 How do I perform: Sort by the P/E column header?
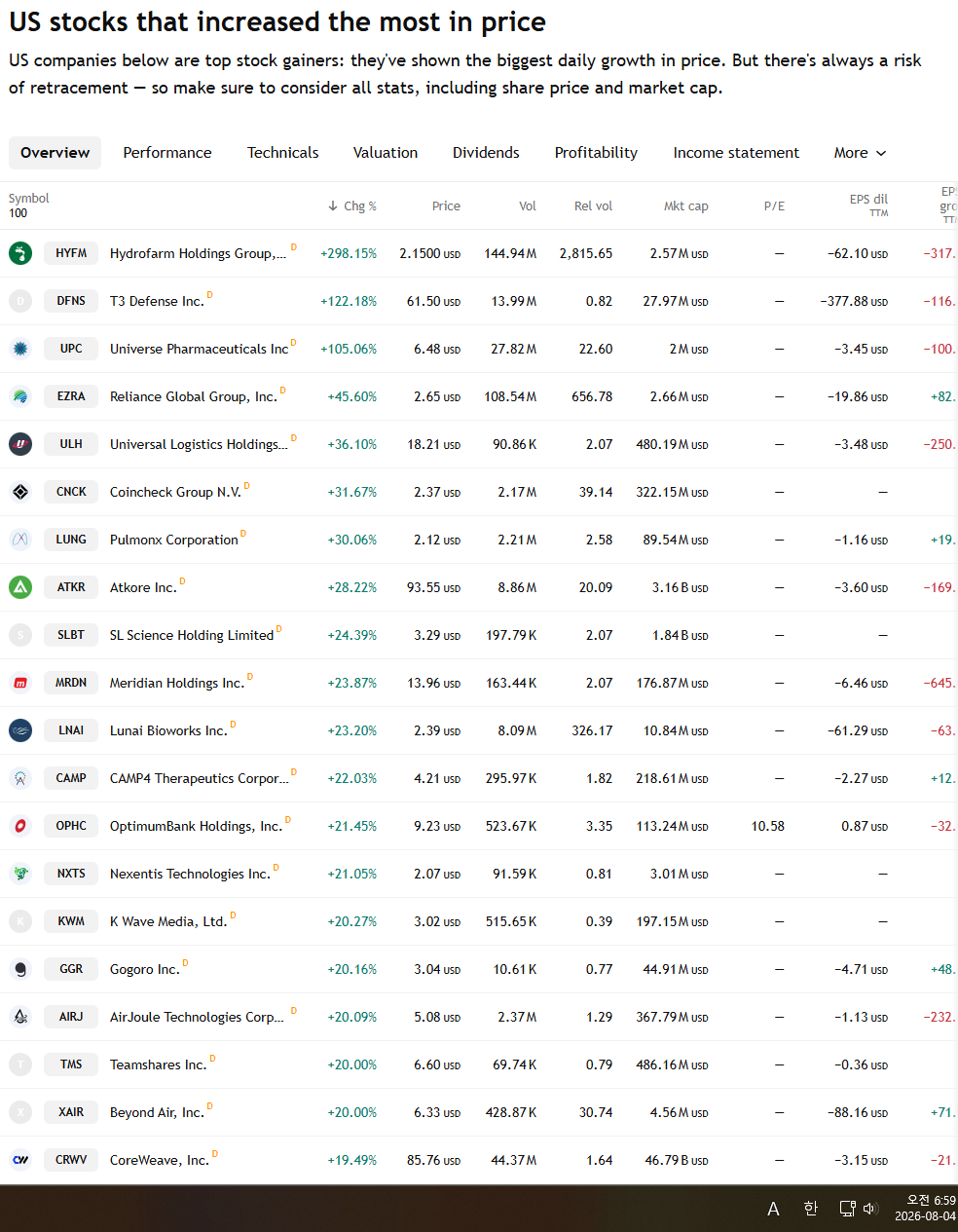click(774, 205)
